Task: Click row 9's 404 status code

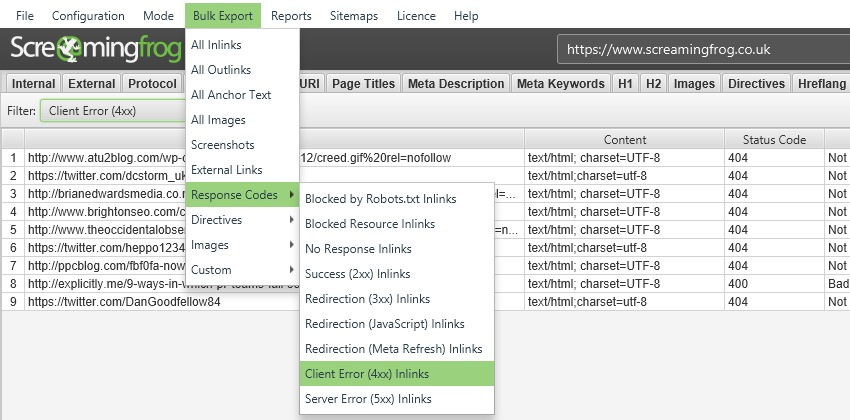Action: click(774, 302)
